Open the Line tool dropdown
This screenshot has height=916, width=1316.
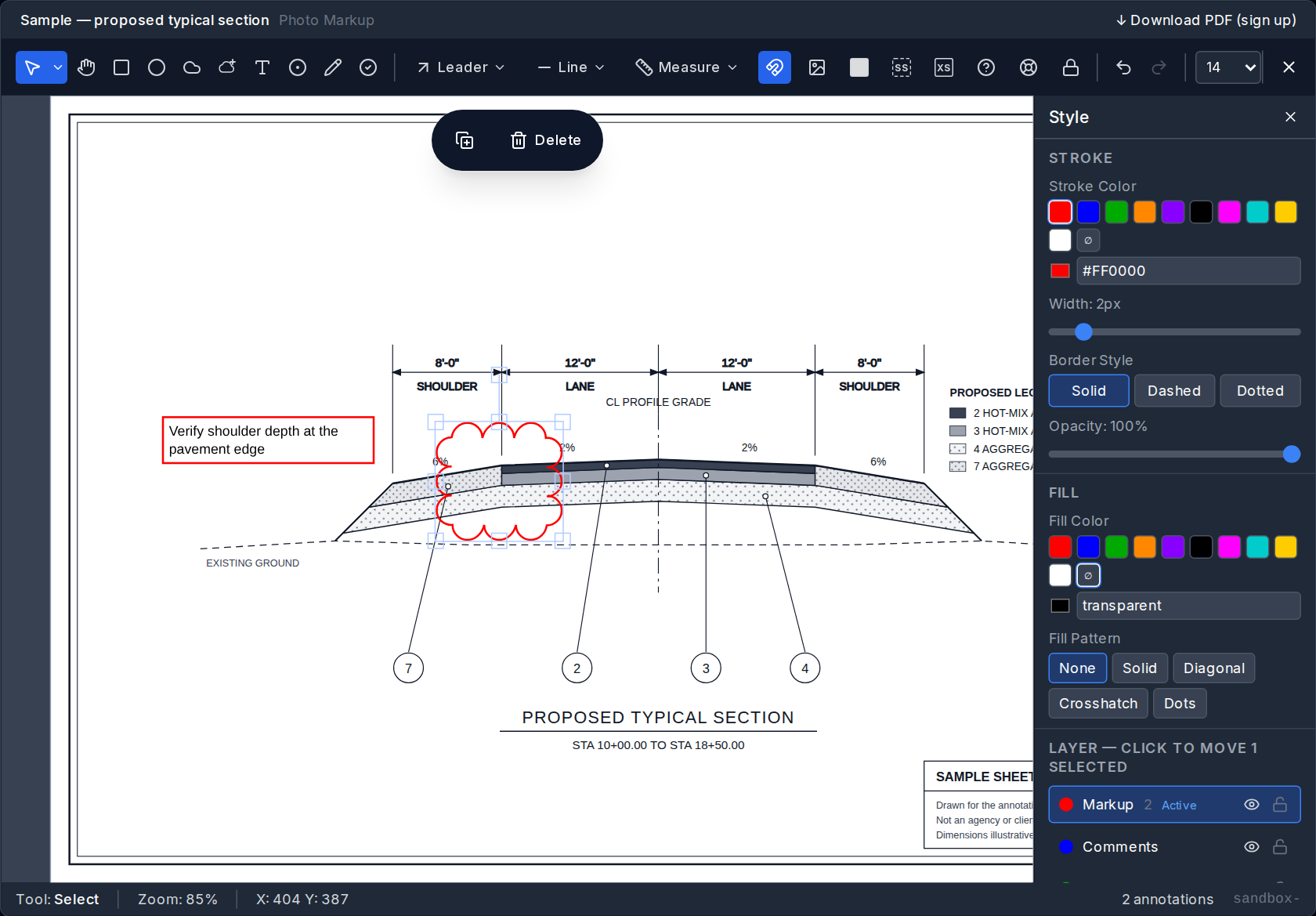tap(572, 67)
